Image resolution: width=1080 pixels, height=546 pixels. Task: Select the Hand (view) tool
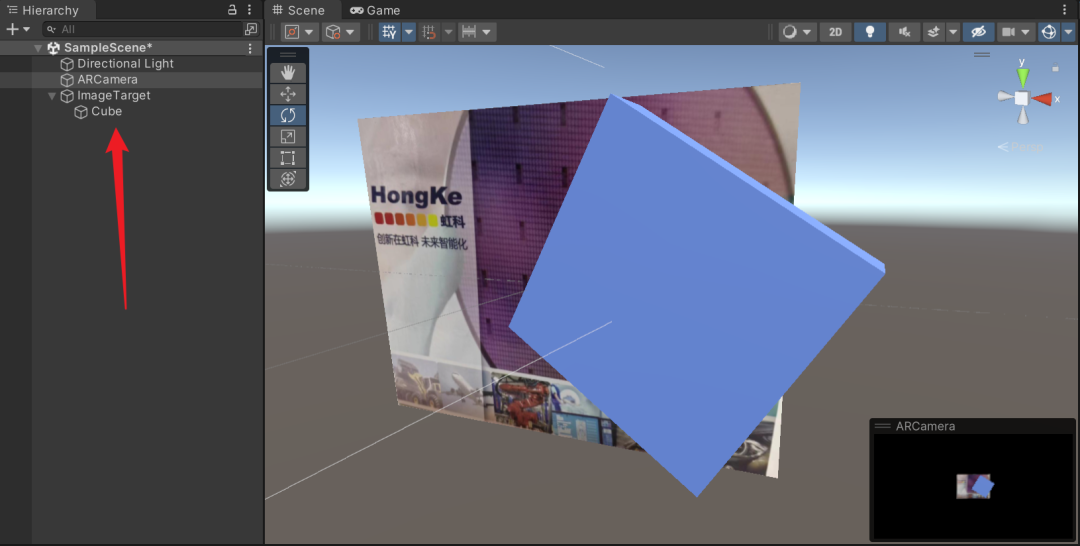pyautogui.click(x=288, y=72)
